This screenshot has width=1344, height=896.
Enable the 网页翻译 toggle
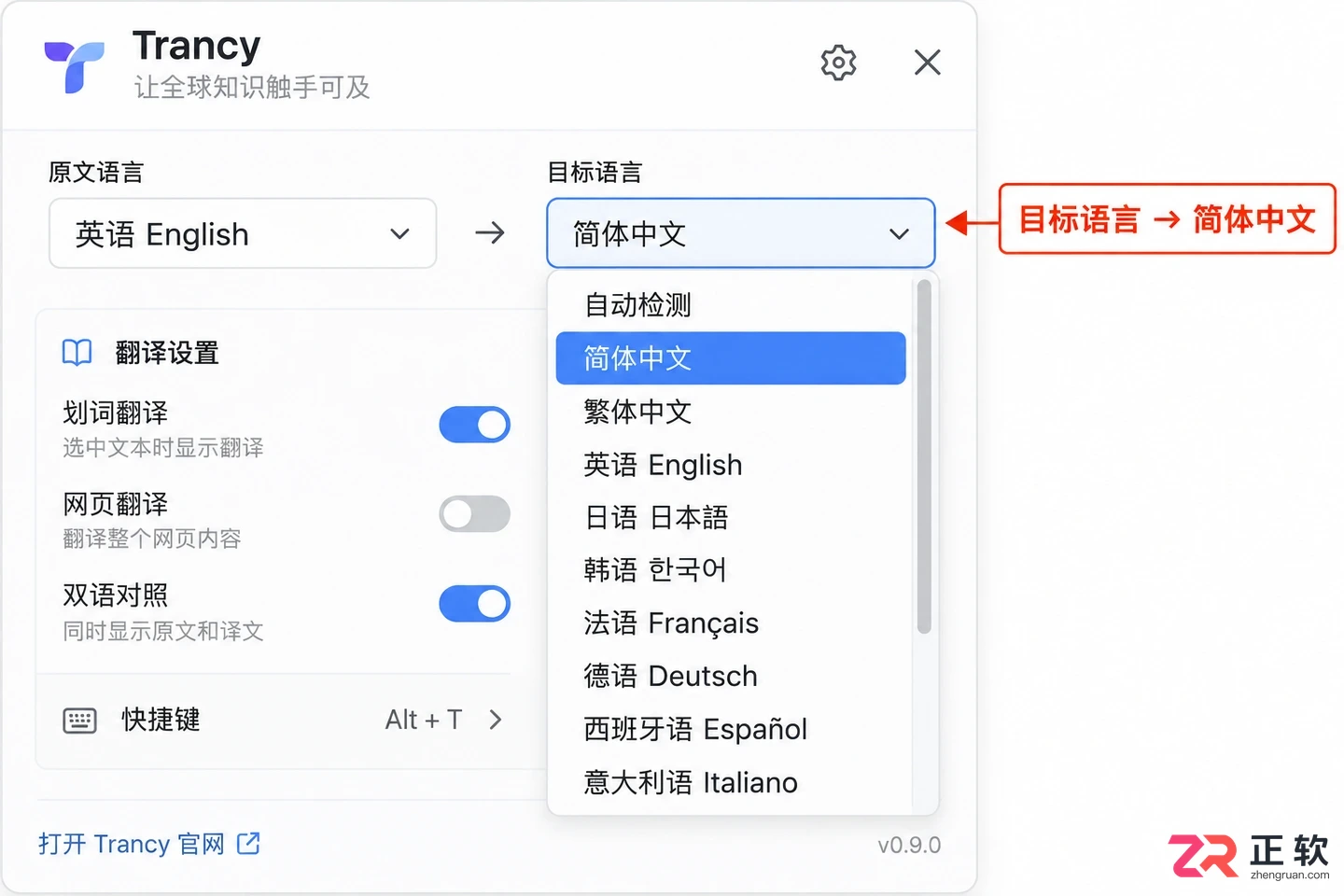tap(475, 514)
